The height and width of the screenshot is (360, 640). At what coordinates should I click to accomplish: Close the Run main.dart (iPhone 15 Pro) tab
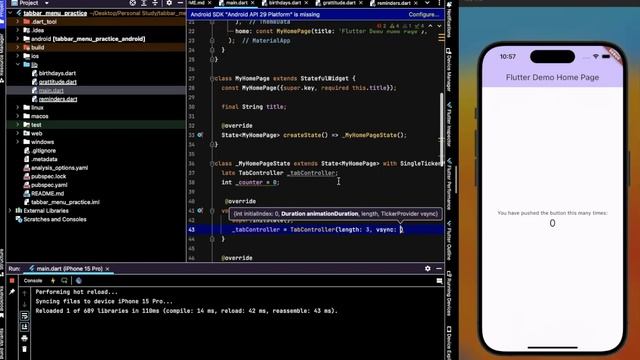point(107,269)
